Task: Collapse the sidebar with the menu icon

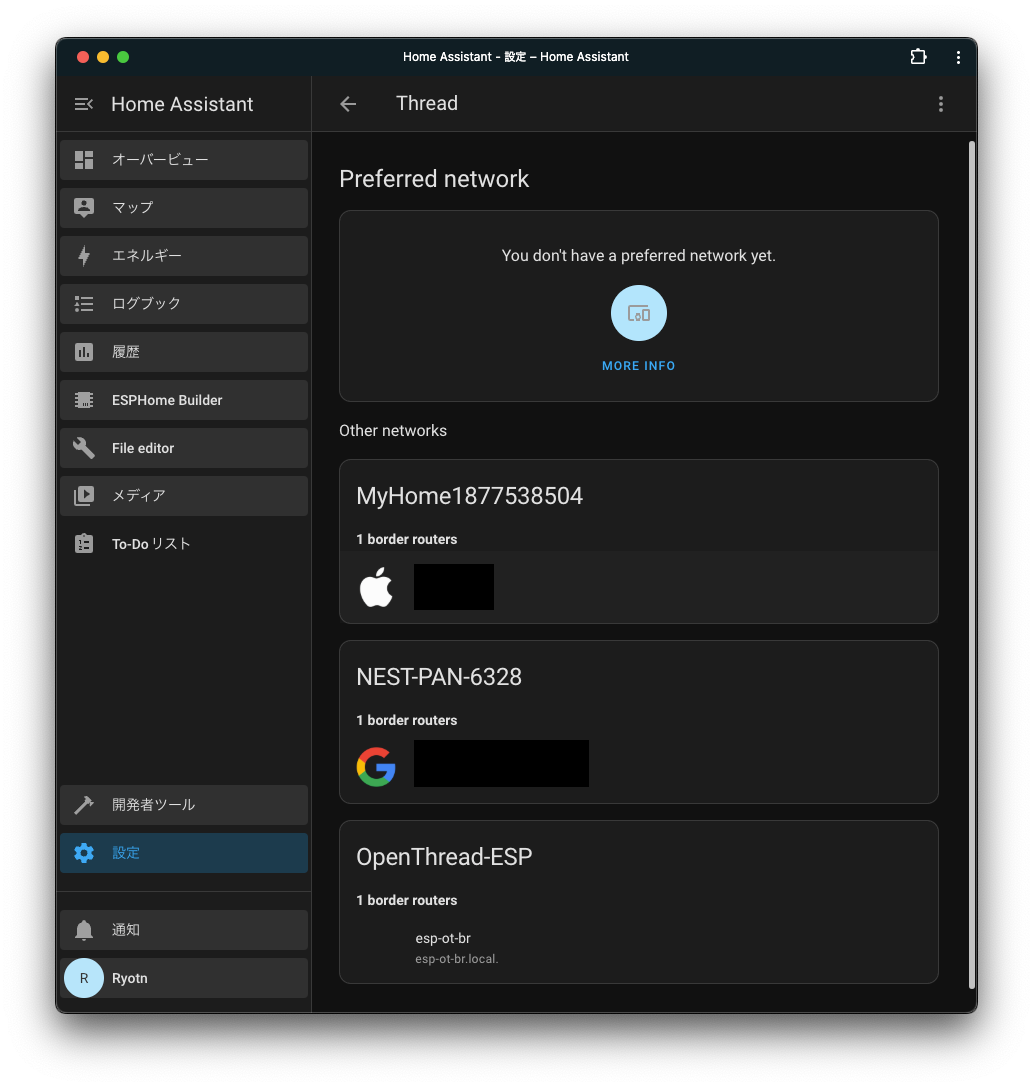Action: [x=84, y=104]
